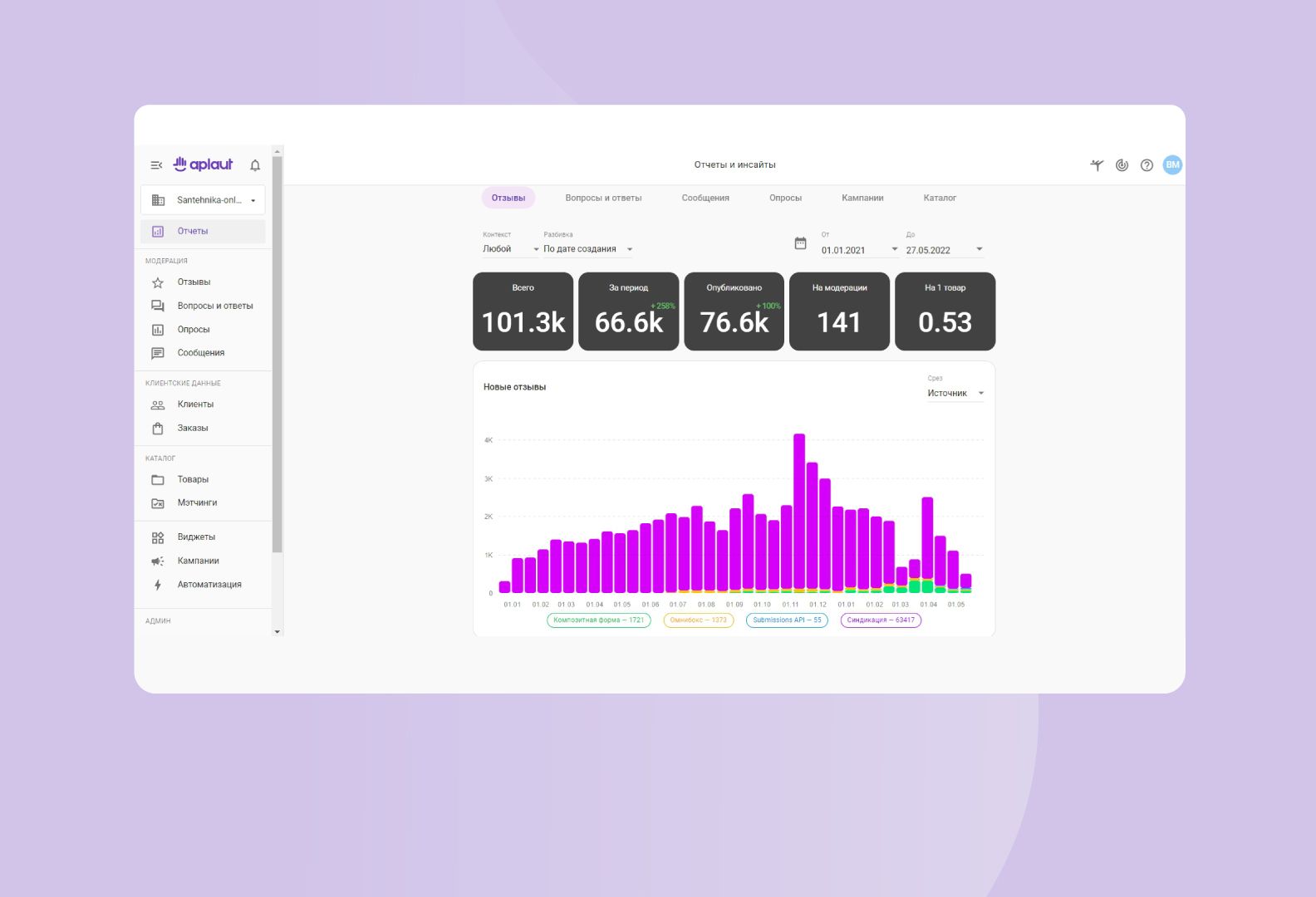Open Клиенты in the sidebar
The width and height of the screenshot is (1316, 897).
195,404
